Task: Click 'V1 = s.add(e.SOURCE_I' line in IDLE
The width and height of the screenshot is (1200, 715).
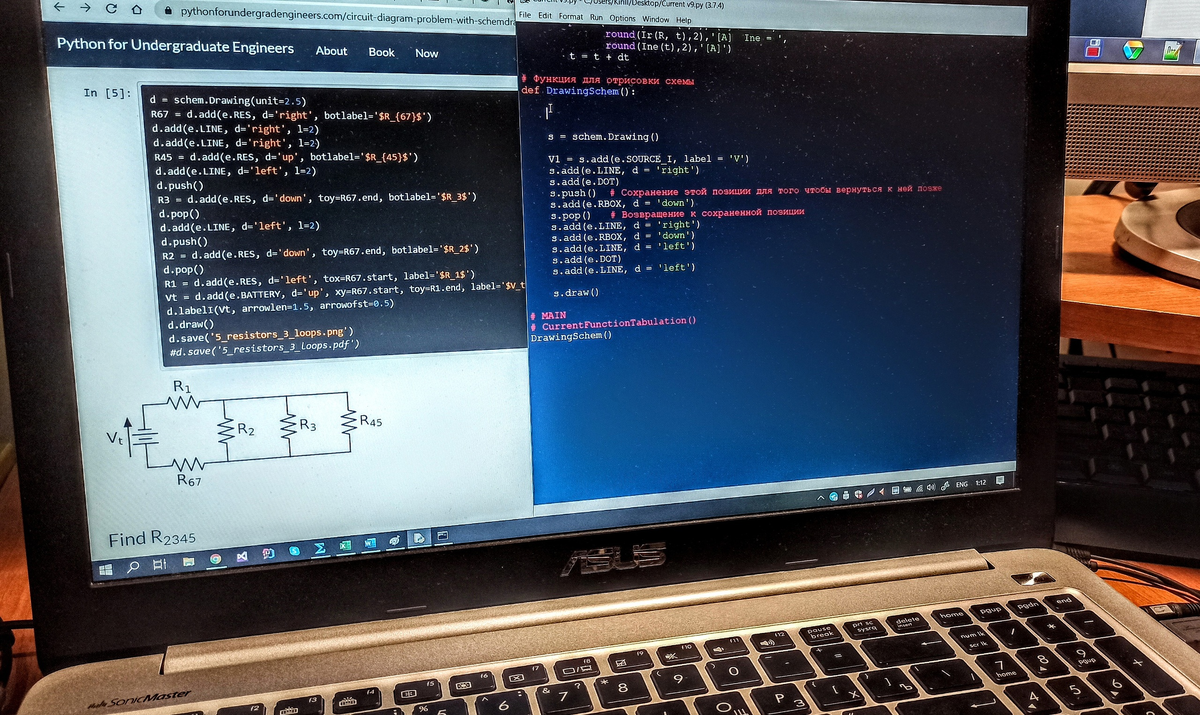Action: 648,158
